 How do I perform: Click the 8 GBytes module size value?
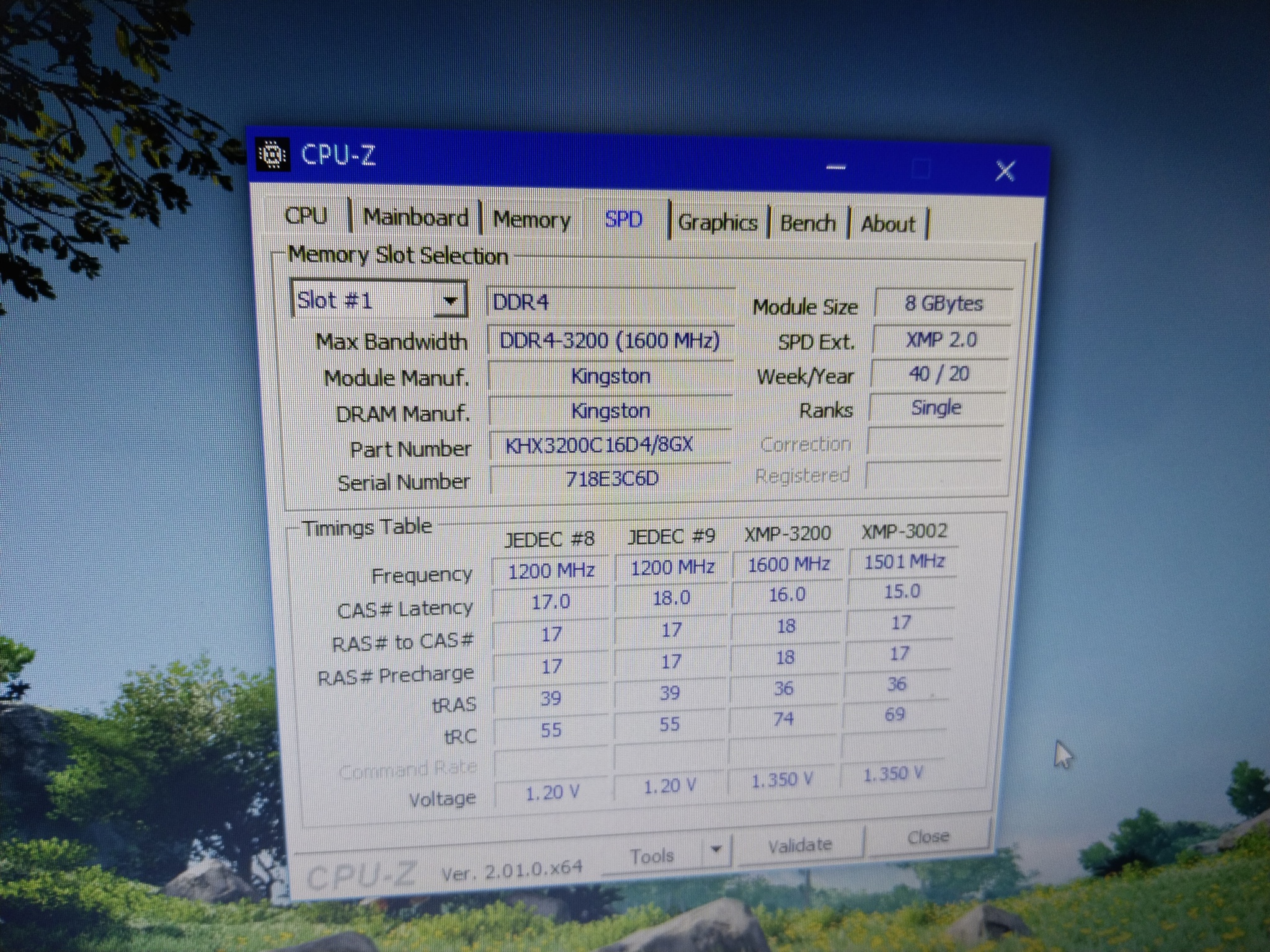[x=943, y=304]
